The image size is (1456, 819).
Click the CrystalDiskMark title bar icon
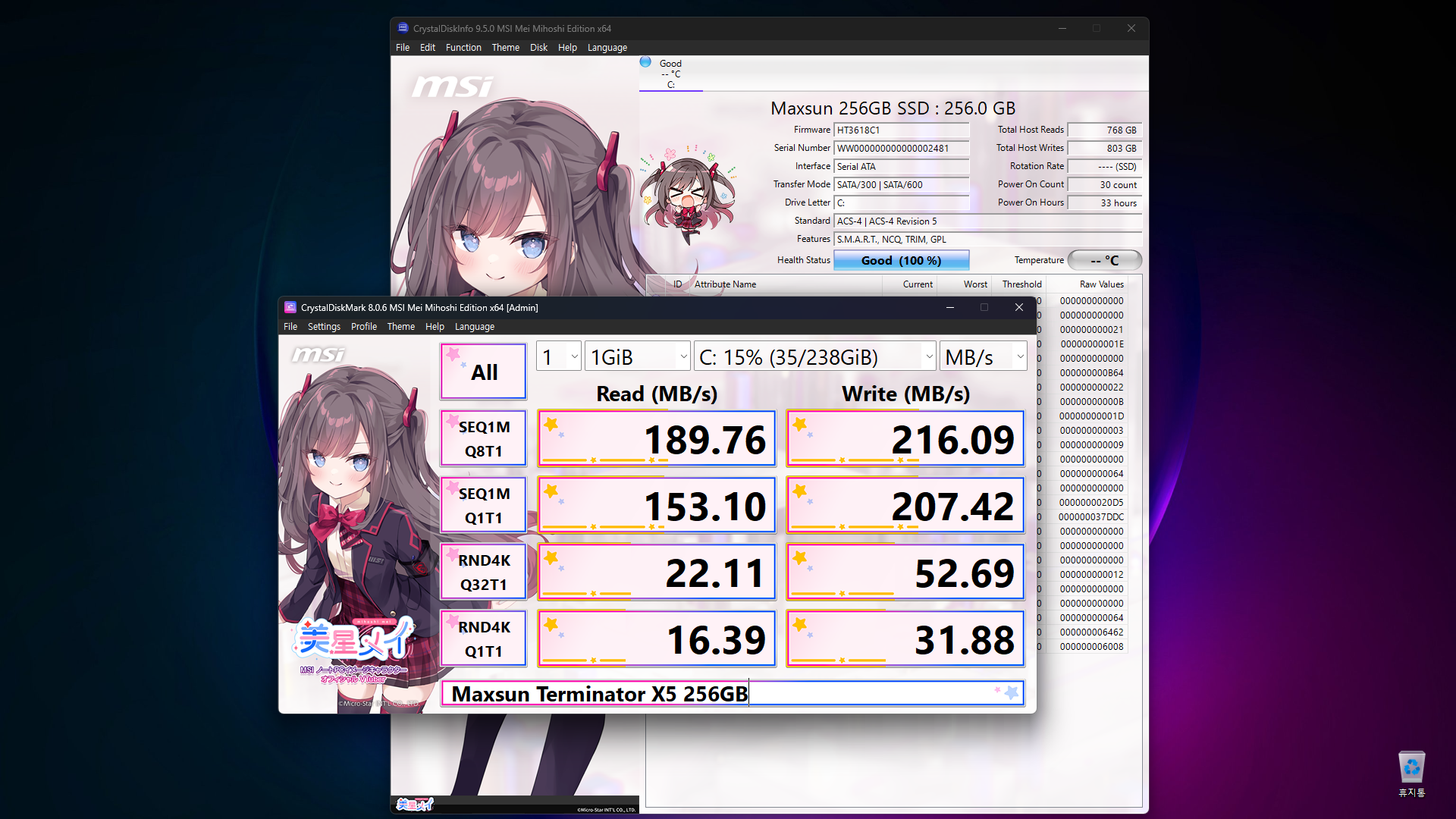tap(290, 307)
